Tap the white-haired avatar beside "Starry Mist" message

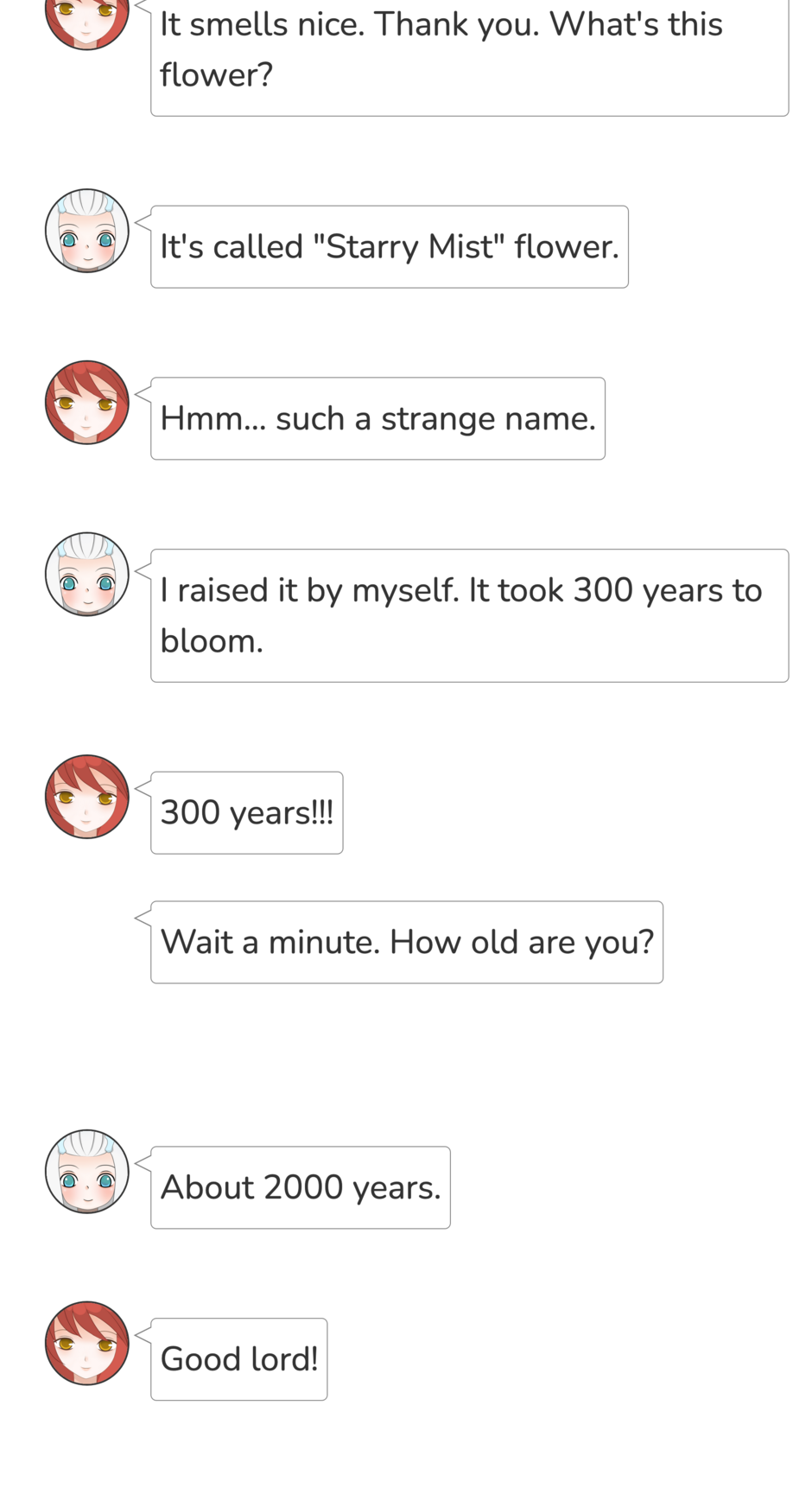[x=86, y=231]
